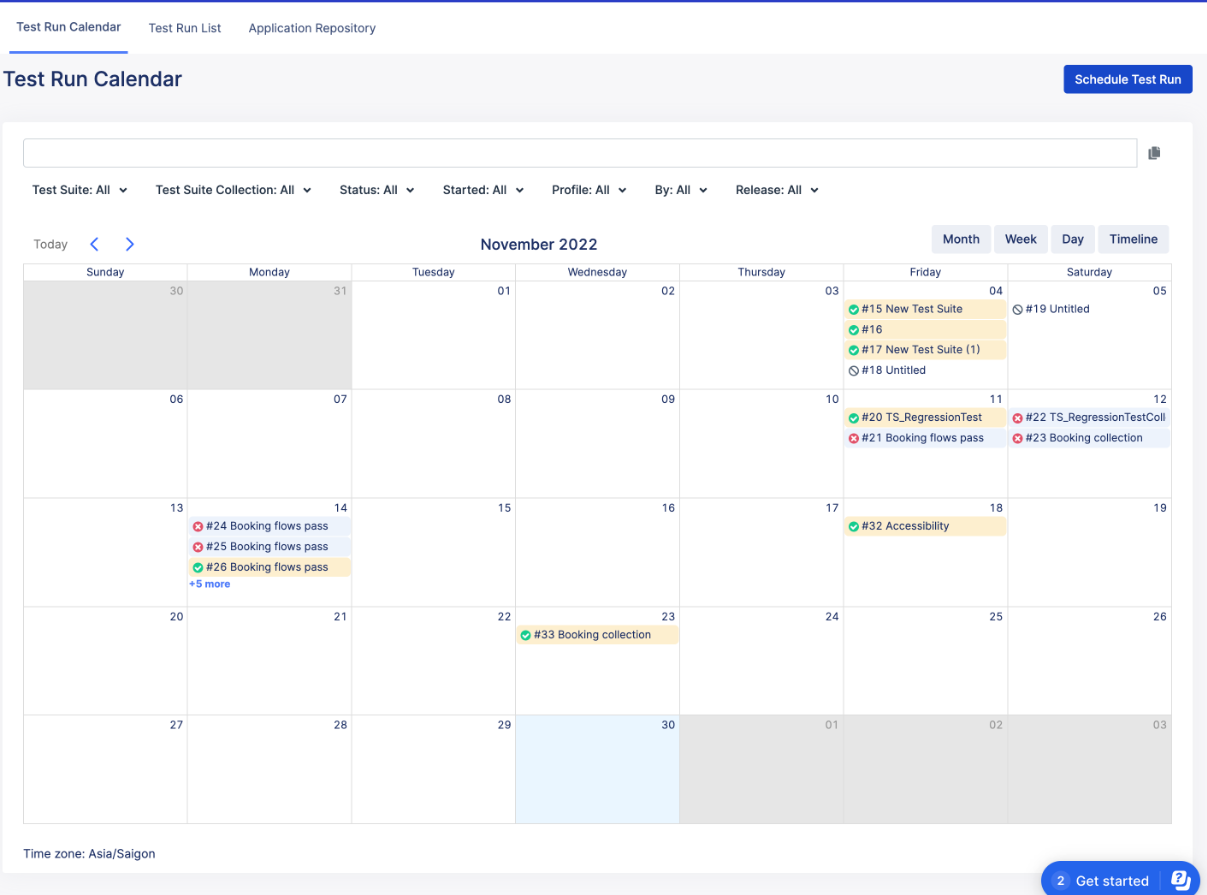1207x895 pixels.
Task: Open the #24 Booking flows pass event
Action: (269, 526)
